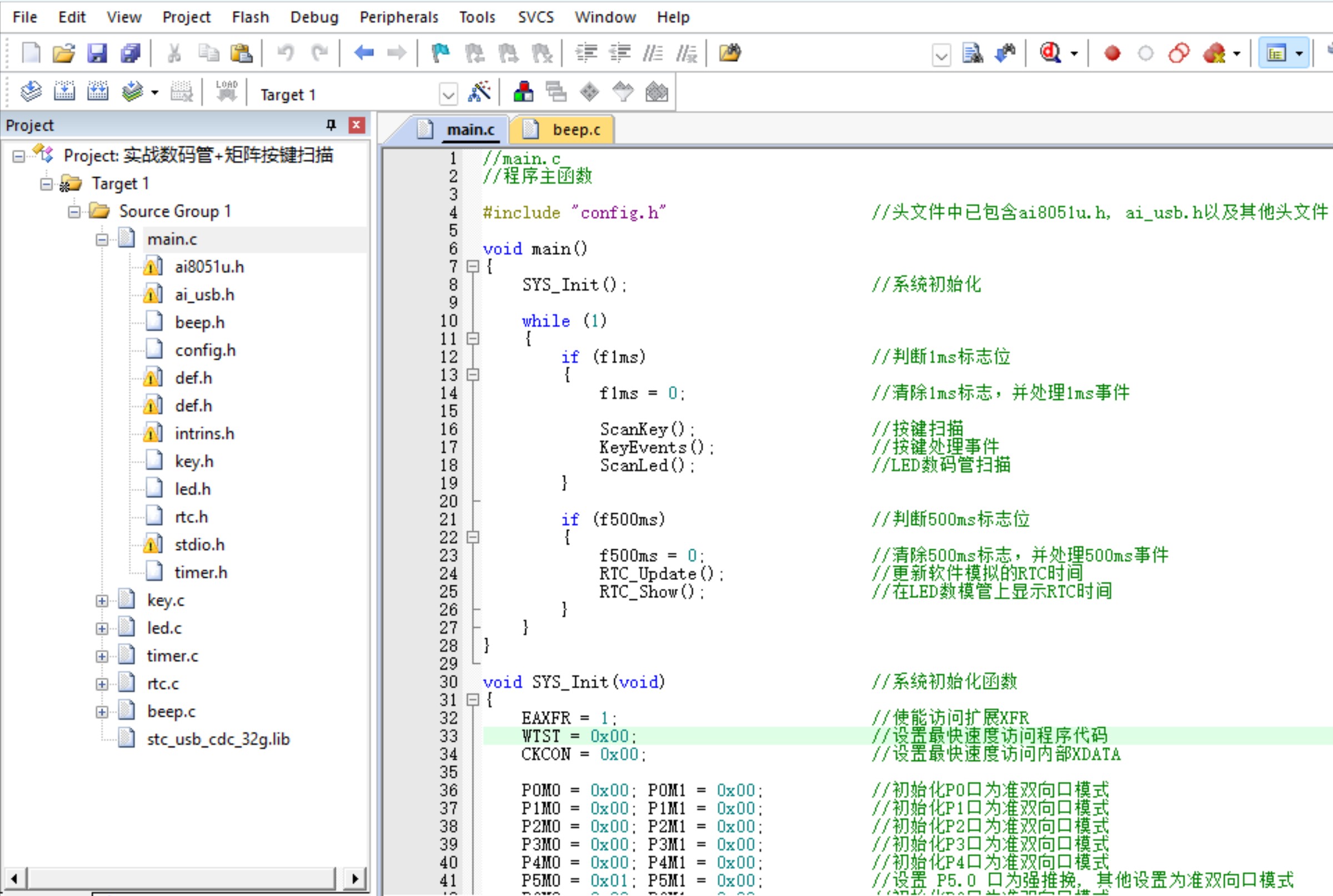Switch to the beep.c editor tab
Screen dimensions: 1333x896
tap(563, 130)
